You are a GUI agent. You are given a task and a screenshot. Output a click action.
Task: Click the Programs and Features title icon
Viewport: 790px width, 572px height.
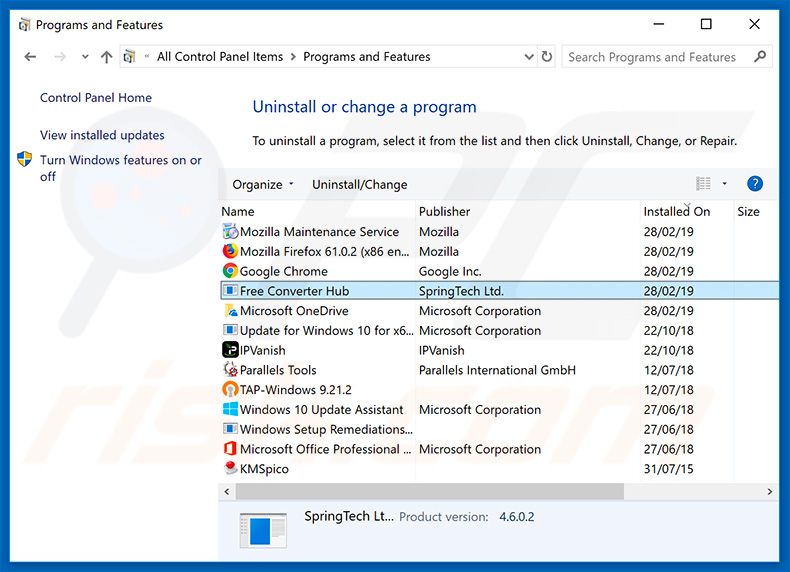[x=24, y=25]
